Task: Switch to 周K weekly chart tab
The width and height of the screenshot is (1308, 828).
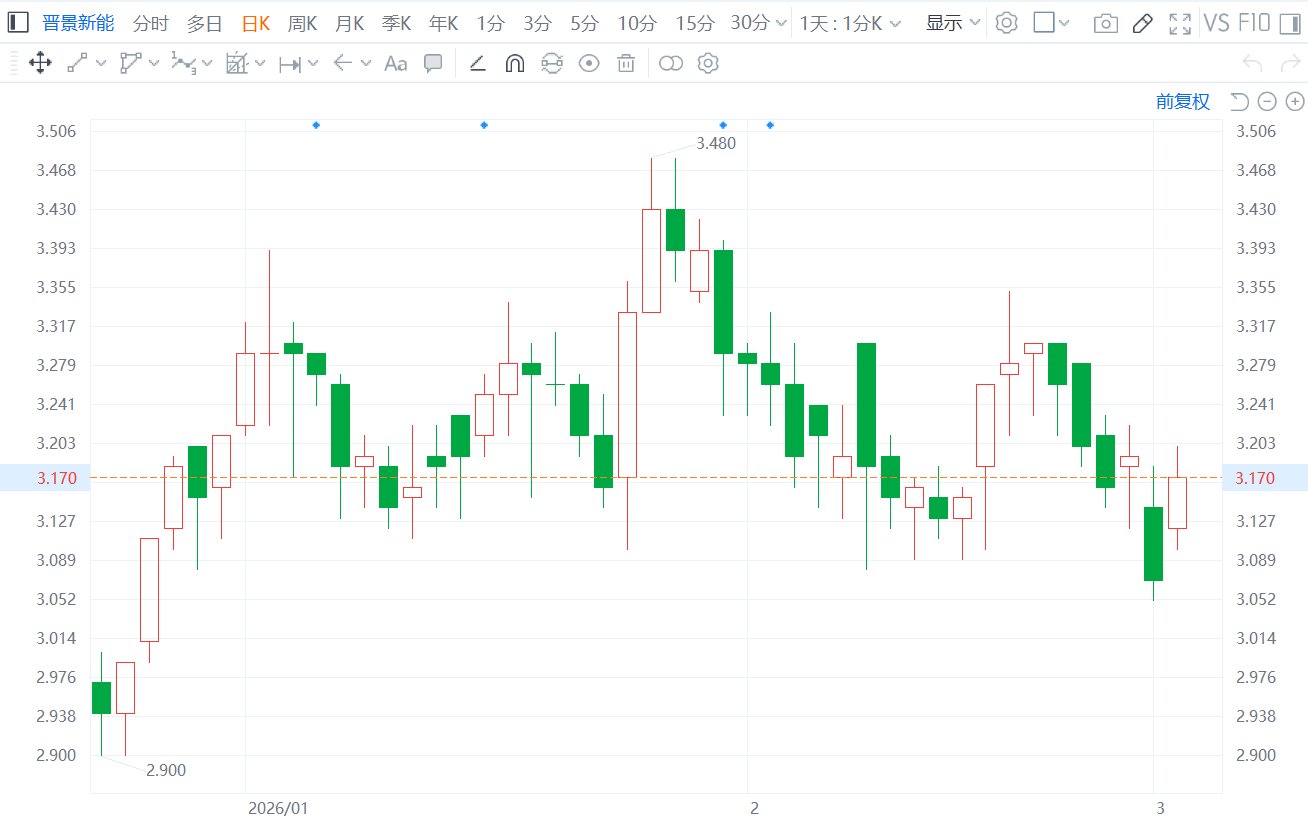Action: (302, 23)
